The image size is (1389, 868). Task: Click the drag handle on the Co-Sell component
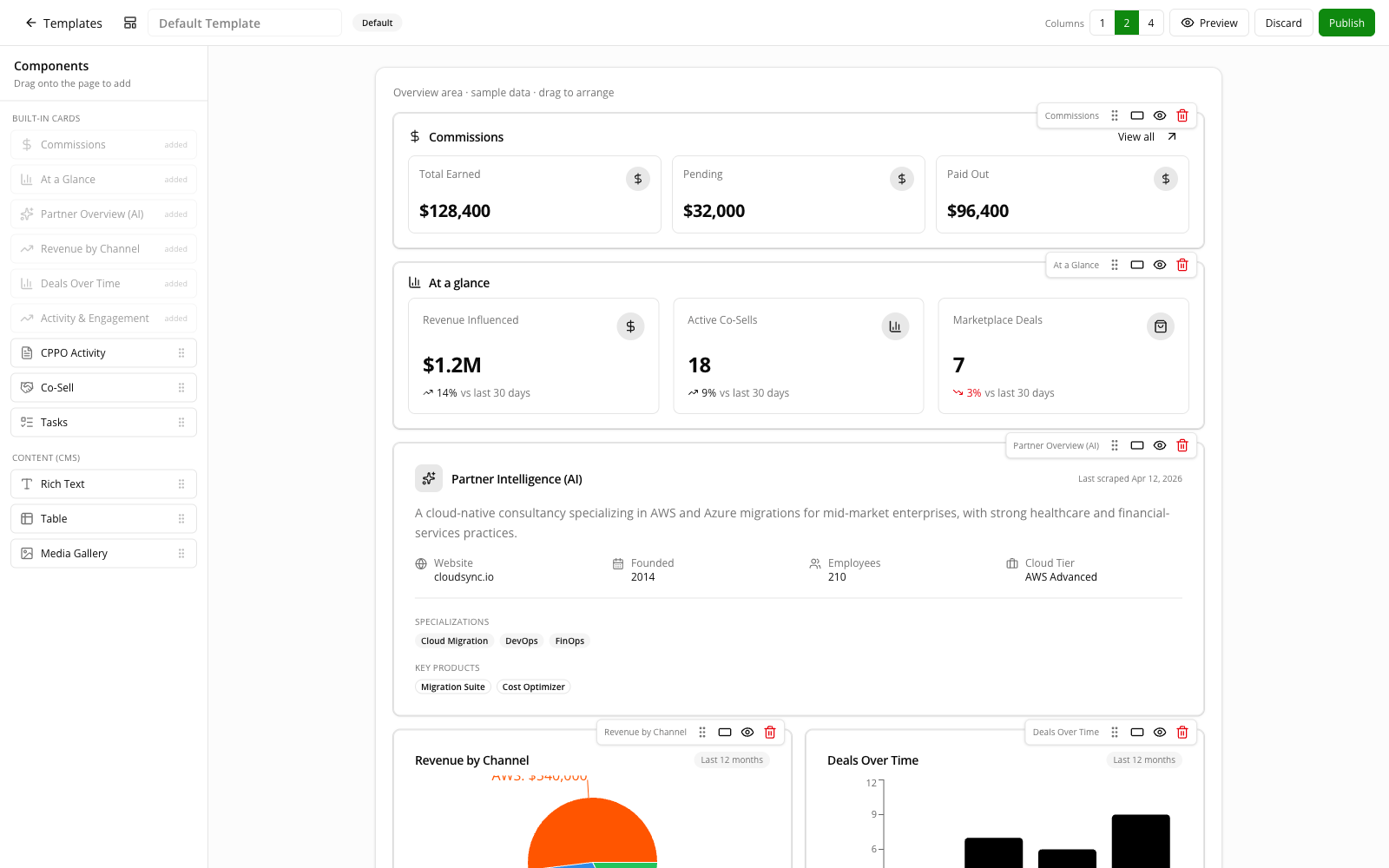click(181, 388)
